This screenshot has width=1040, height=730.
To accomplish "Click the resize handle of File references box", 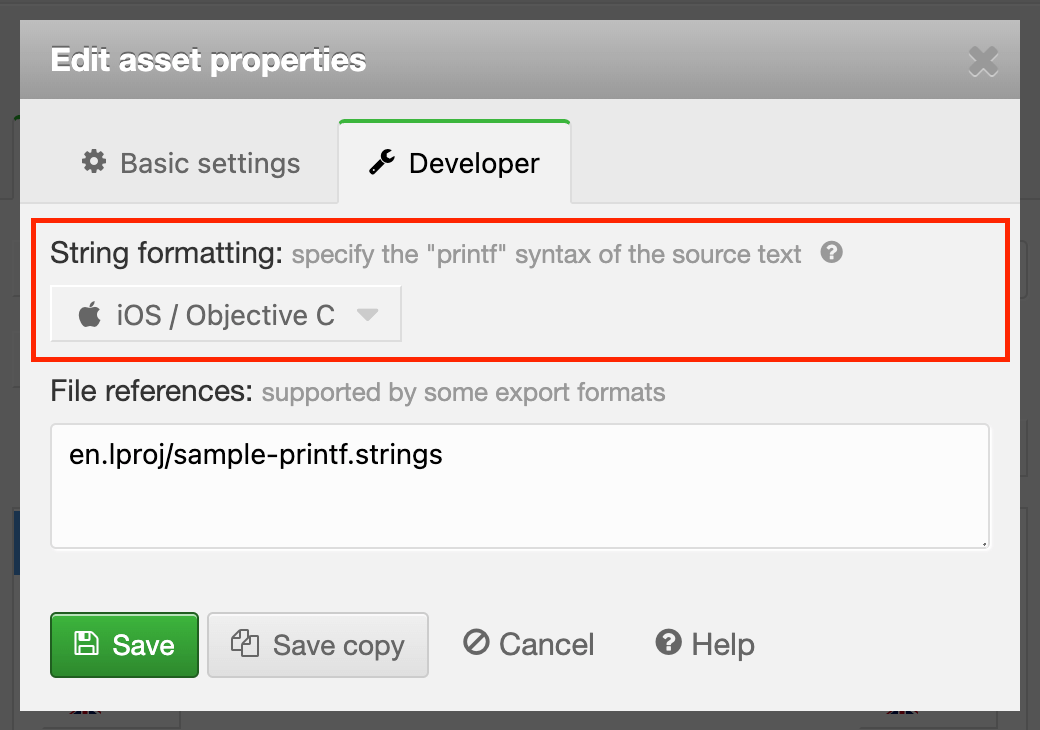I will [983, 542].
